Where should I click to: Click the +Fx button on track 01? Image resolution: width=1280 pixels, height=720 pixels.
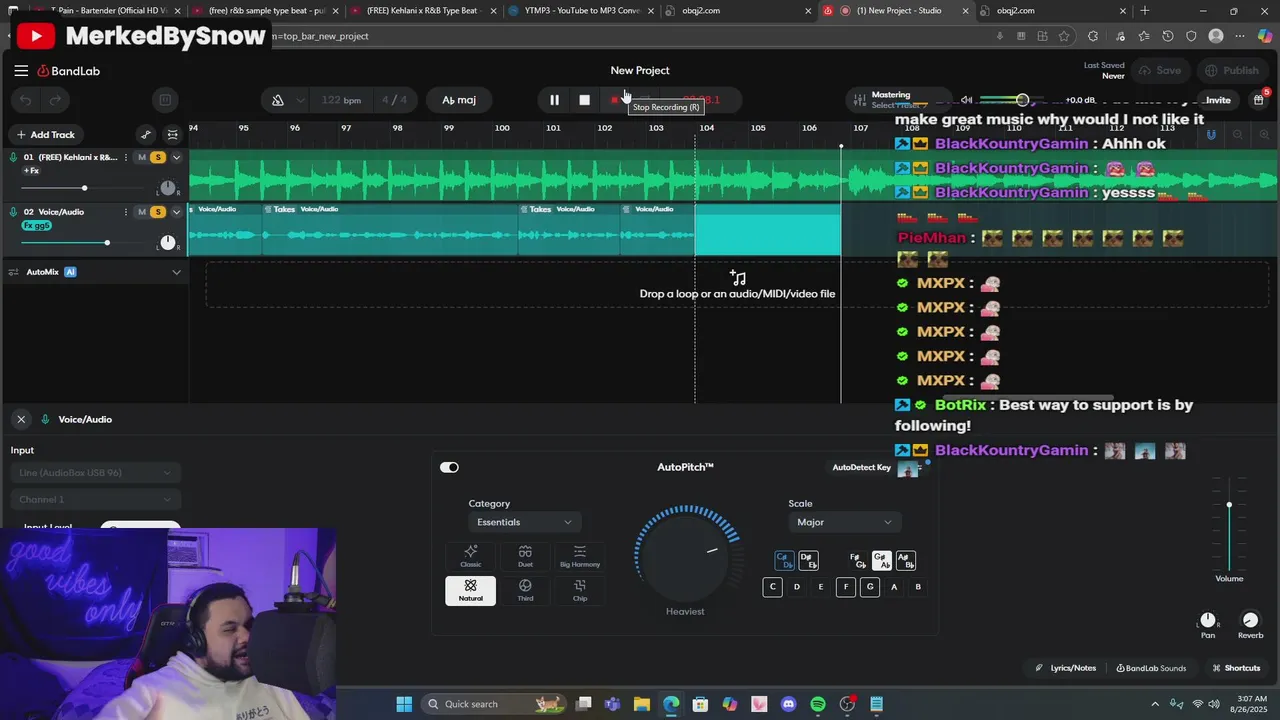[31, 171]
